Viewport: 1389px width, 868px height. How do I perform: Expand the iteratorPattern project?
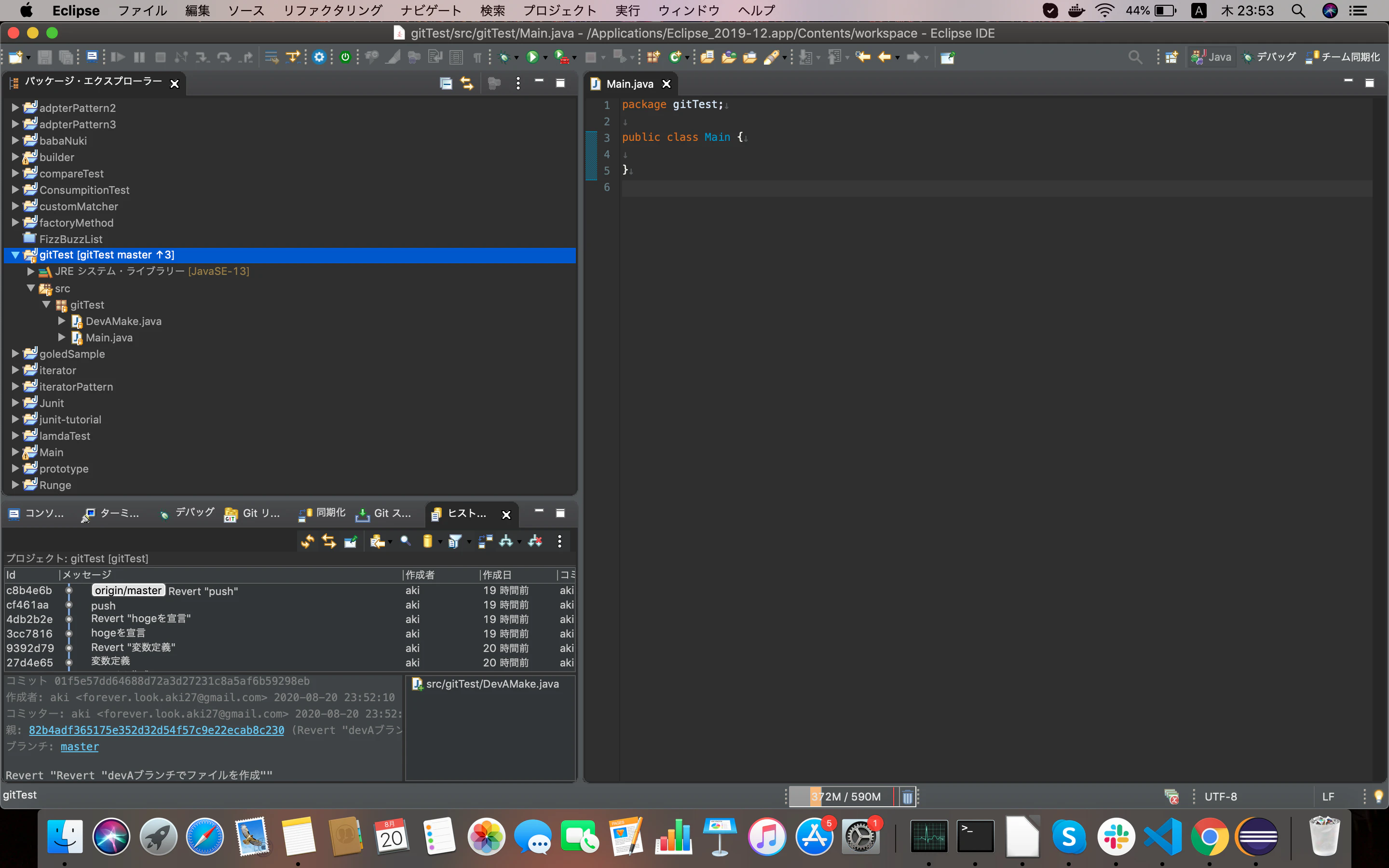(x=15, y=386)
